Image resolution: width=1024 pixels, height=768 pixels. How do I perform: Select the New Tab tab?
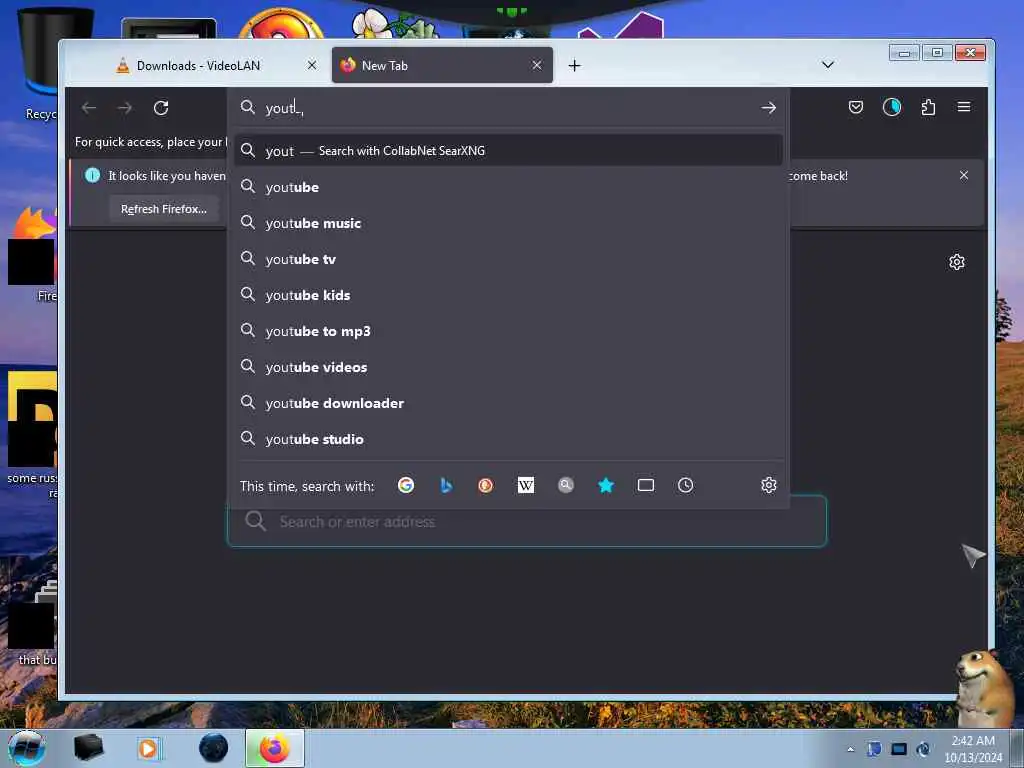pos(442,65)
